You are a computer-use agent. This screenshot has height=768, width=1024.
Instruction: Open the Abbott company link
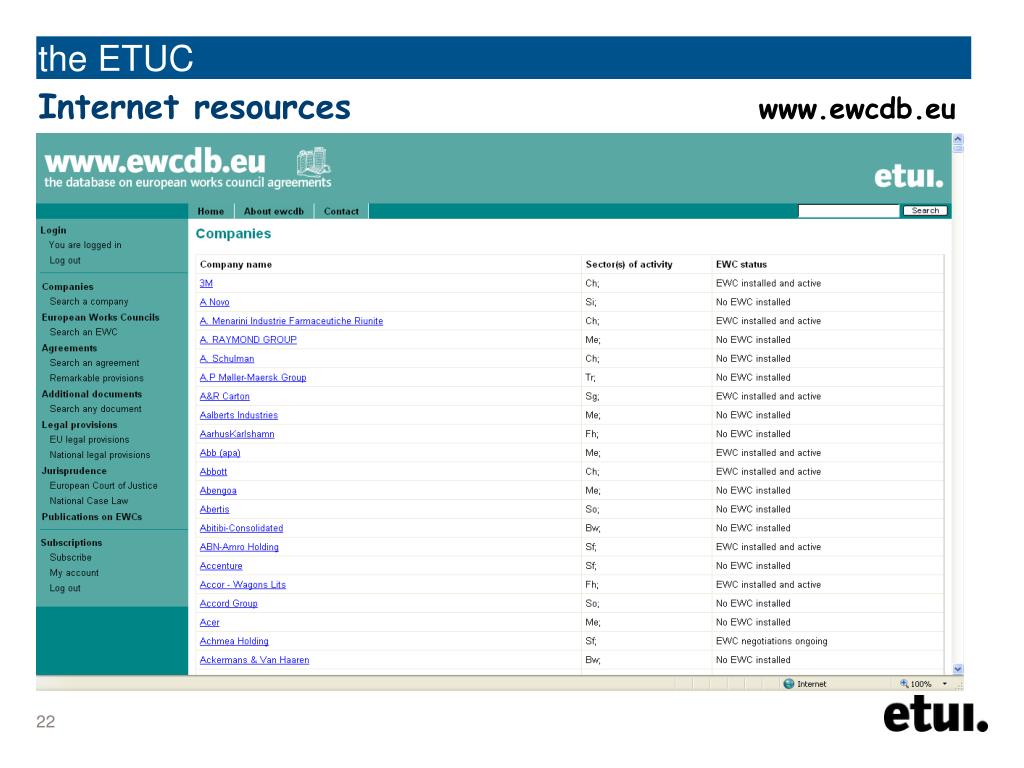[214, 472]
